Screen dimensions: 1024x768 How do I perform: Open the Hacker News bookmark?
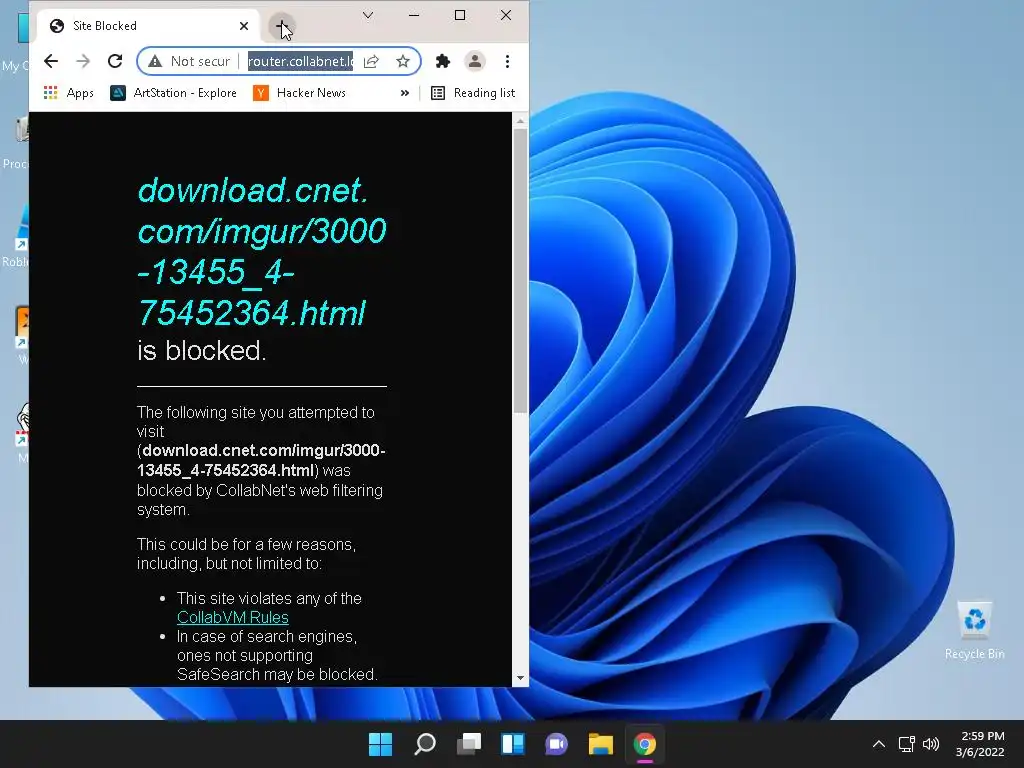[300, 93]
